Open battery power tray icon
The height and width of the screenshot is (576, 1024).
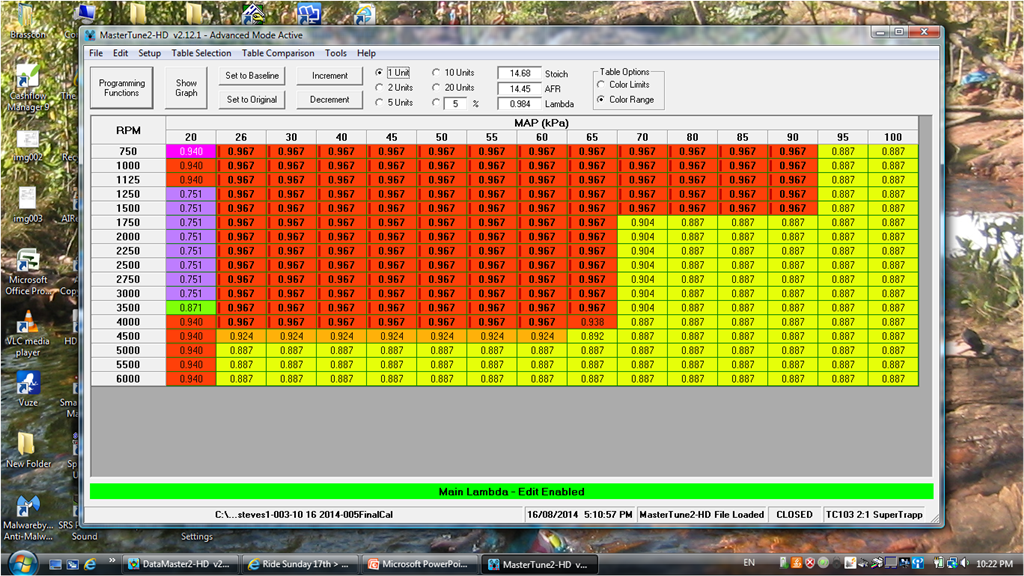pos(939,563)
